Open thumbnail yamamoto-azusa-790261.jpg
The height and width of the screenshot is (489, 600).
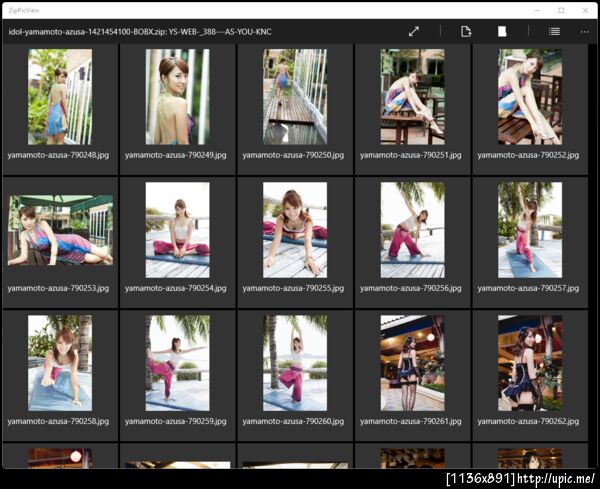412,363
